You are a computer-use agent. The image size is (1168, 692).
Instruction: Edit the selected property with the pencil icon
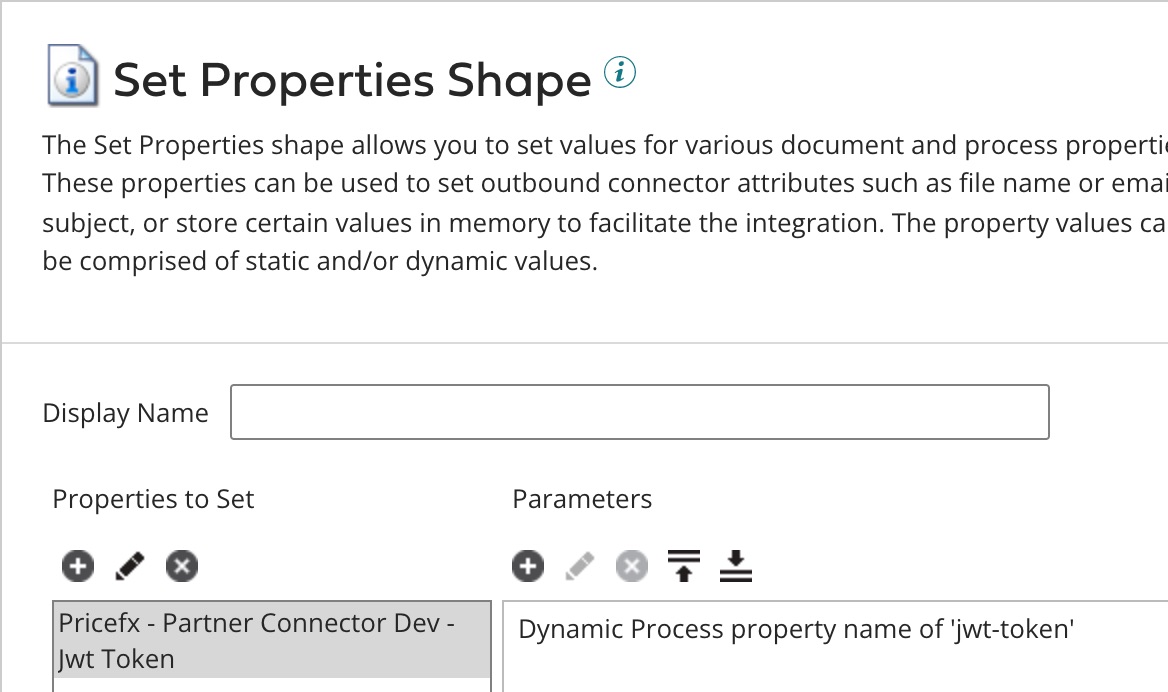129,566
